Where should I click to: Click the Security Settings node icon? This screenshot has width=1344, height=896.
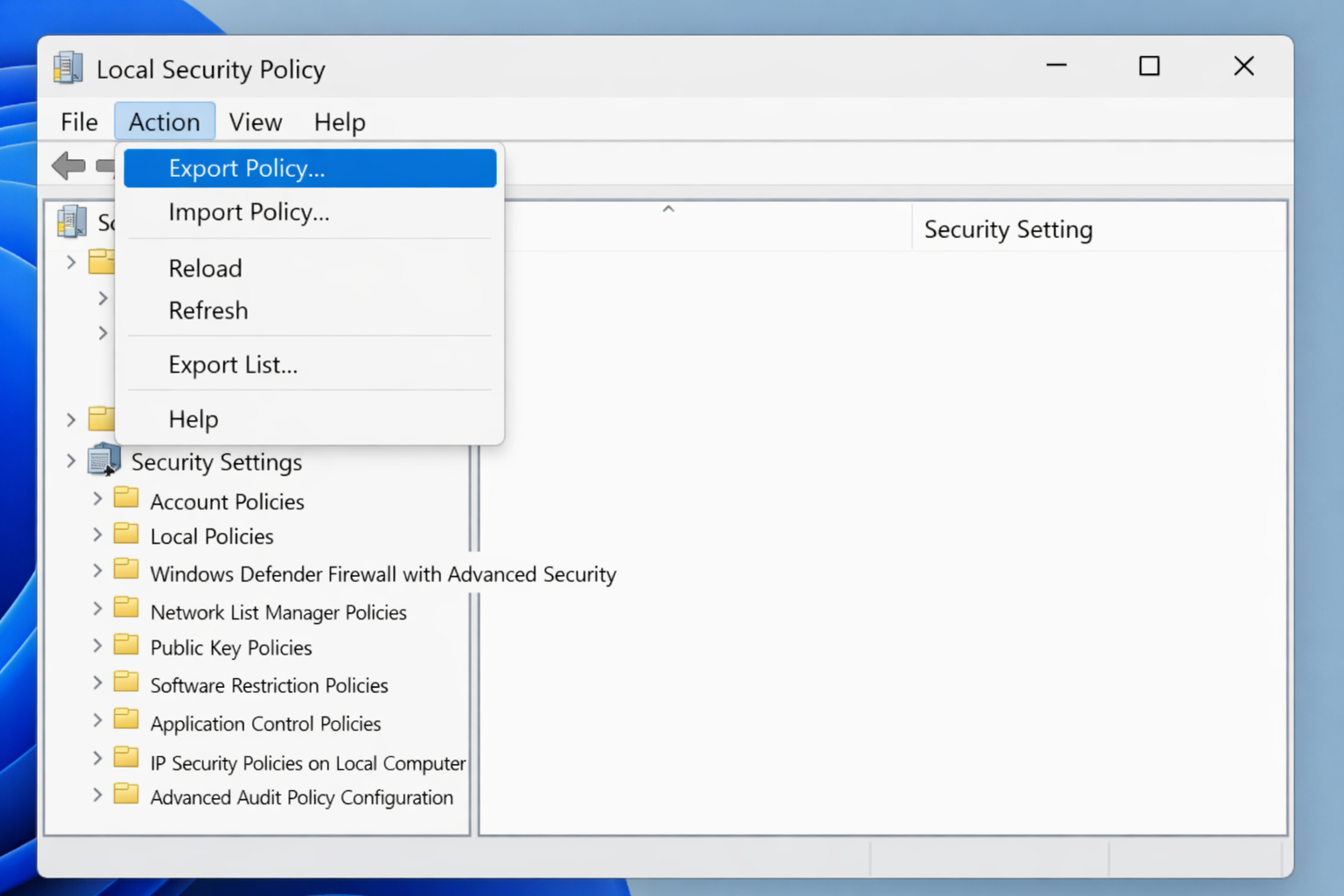tap(104, 459)
